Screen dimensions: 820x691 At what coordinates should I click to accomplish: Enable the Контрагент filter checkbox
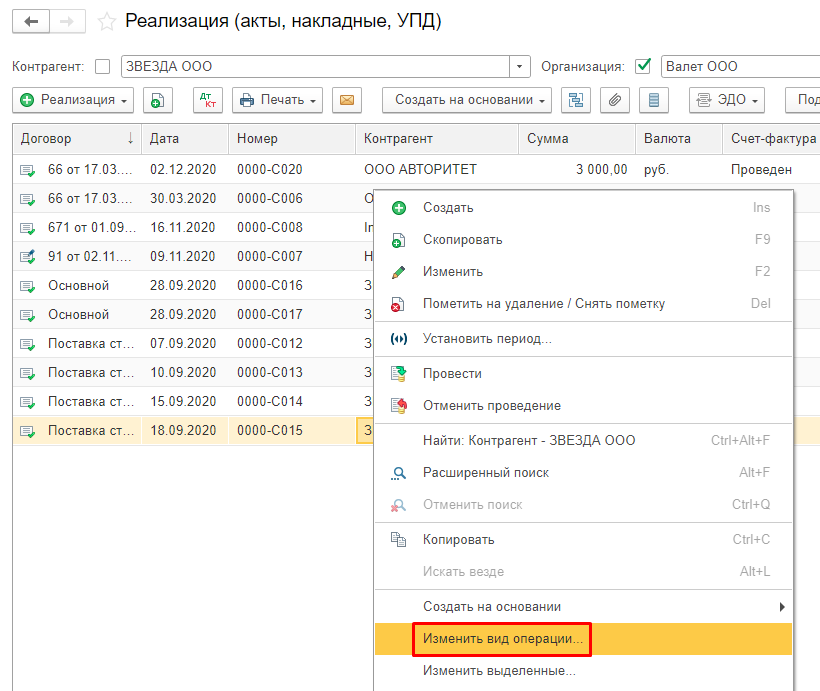coord(102,67)
